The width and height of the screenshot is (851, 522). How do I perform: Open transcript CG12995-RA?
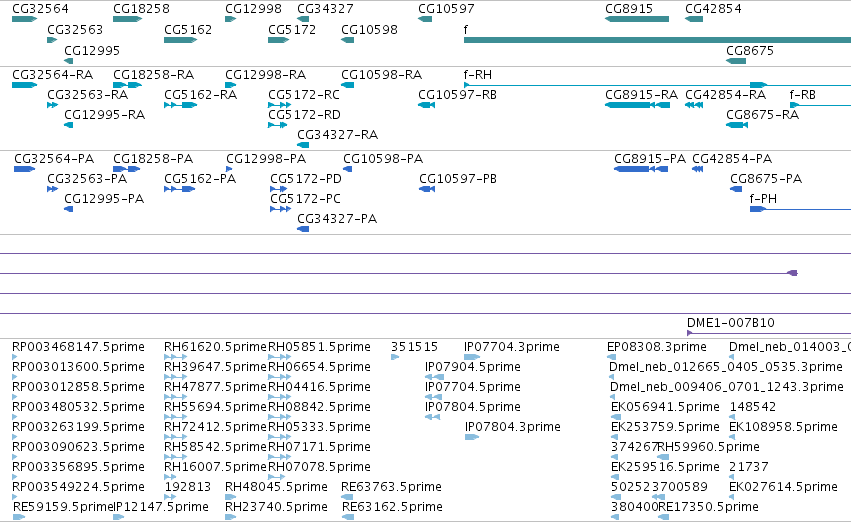[104, 114]
